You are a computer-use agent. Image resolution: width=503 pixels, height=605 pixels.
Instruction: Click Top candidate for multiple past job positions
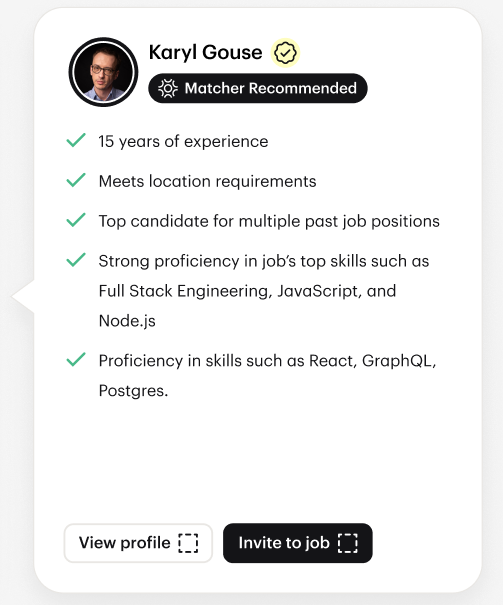(x=269, y=221)
